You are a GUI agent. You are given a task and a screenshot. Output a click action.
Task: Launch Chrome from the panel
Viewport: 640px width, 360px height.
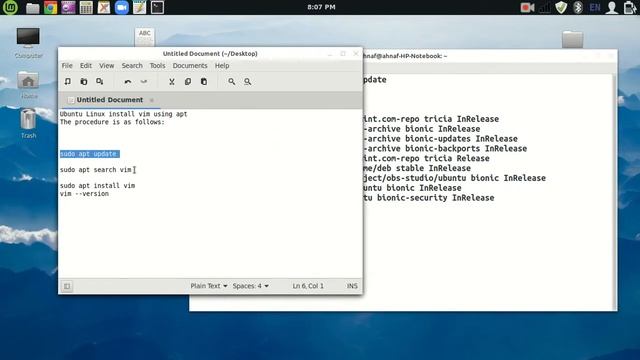pos(51,8)
